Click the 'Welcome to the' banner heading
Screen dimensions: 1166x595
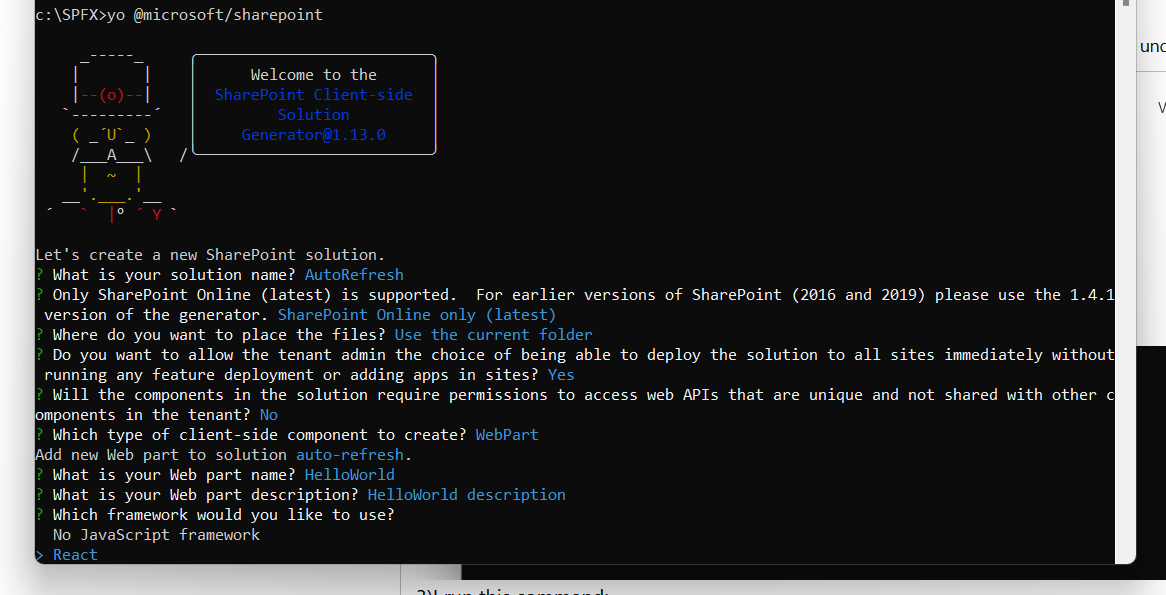(x=313, y=74)
